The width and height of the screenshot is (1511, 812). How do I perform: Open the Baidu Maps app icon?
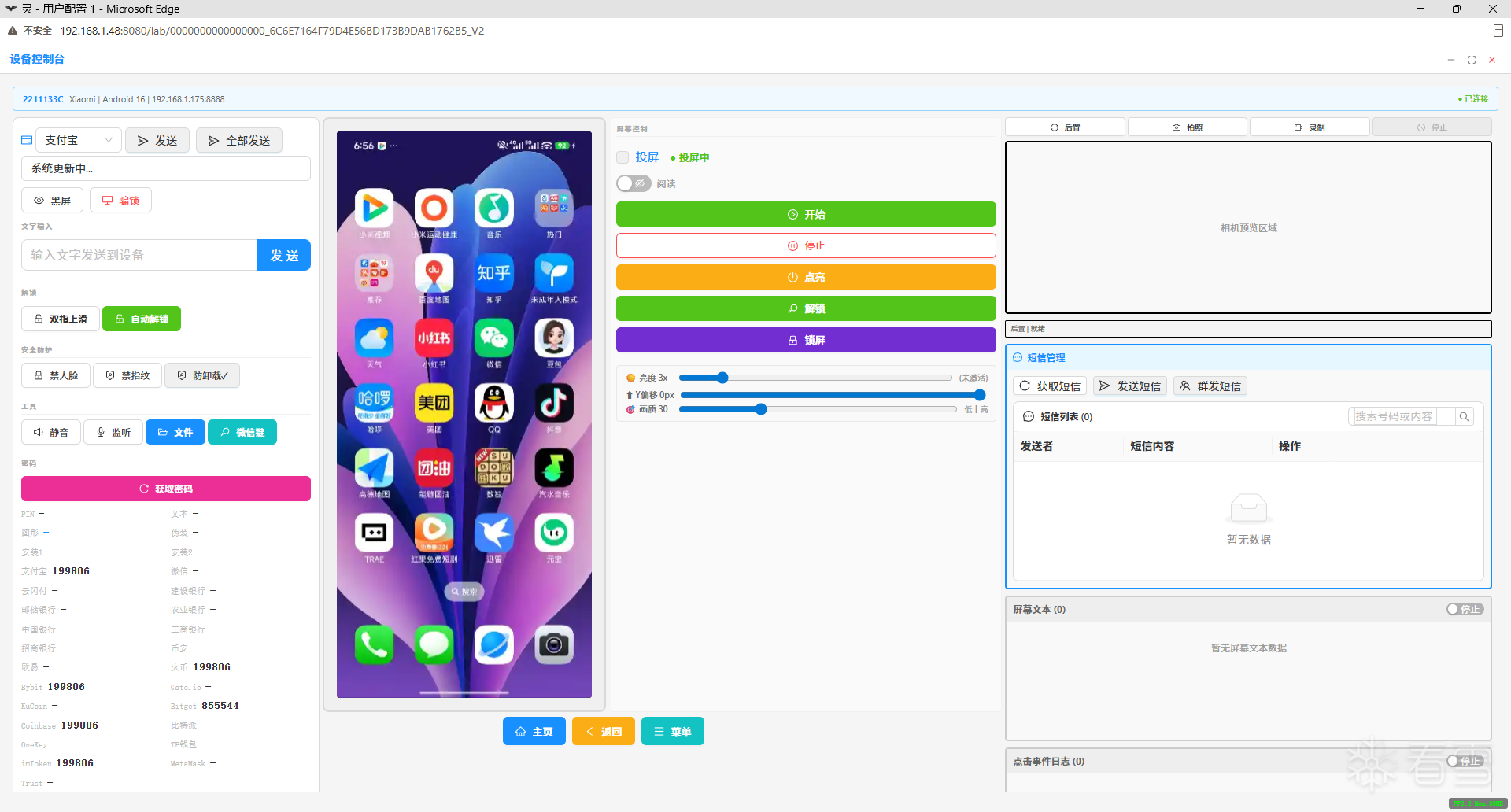click(x=434, y=273)
